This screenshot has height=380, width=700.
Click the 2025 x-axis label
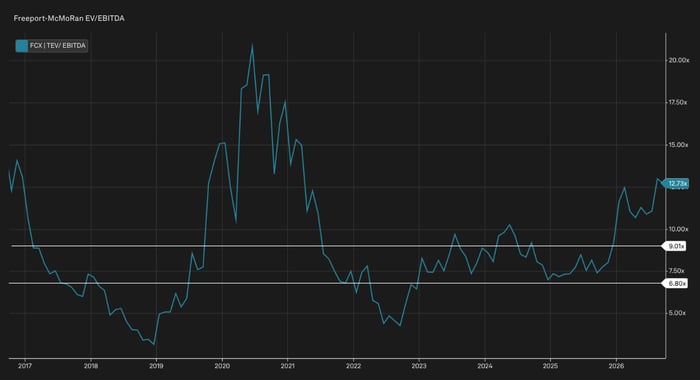tap(550, 366)
